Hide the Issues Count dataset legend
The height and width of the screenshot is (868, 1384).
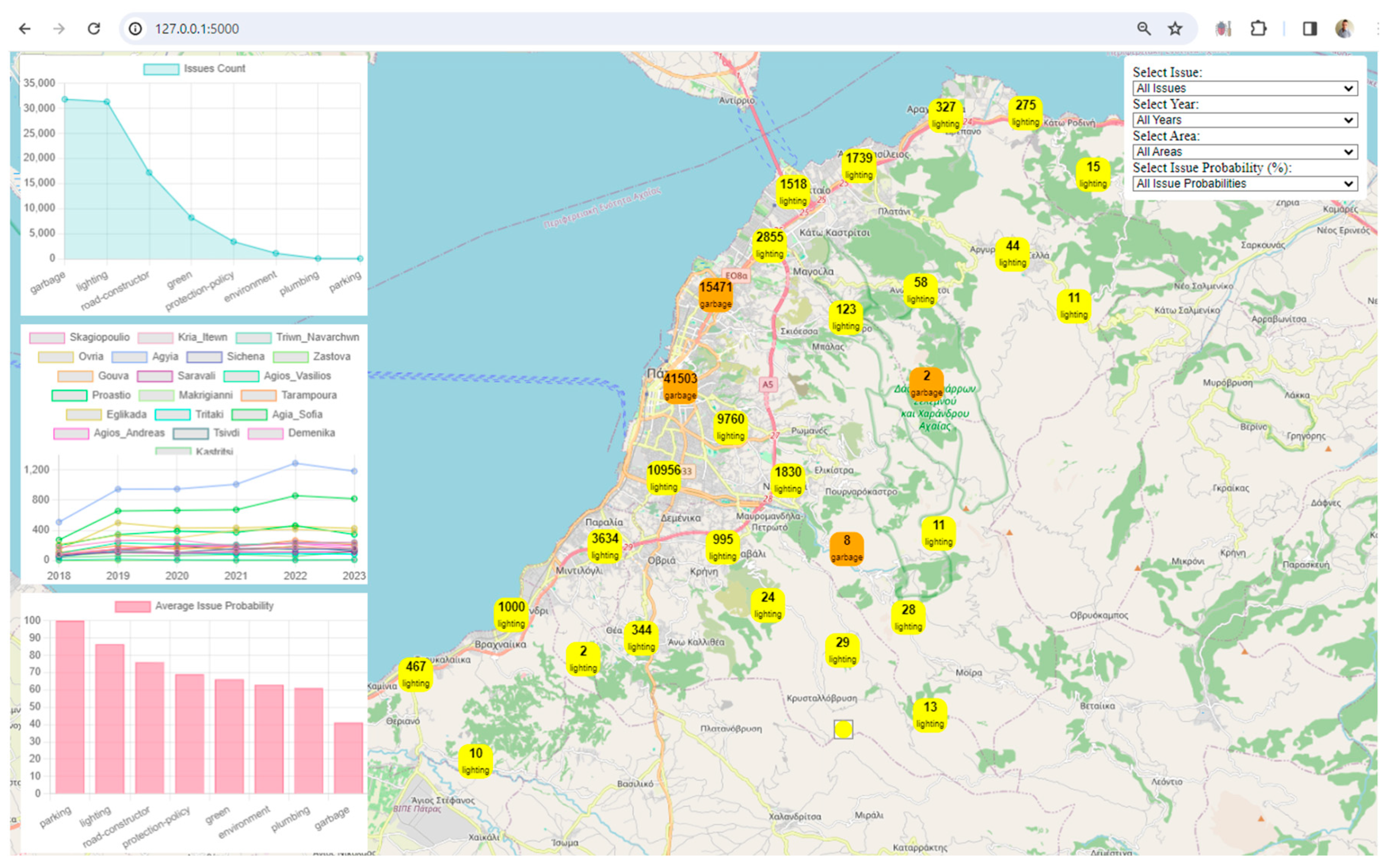[x=194, y=69]
